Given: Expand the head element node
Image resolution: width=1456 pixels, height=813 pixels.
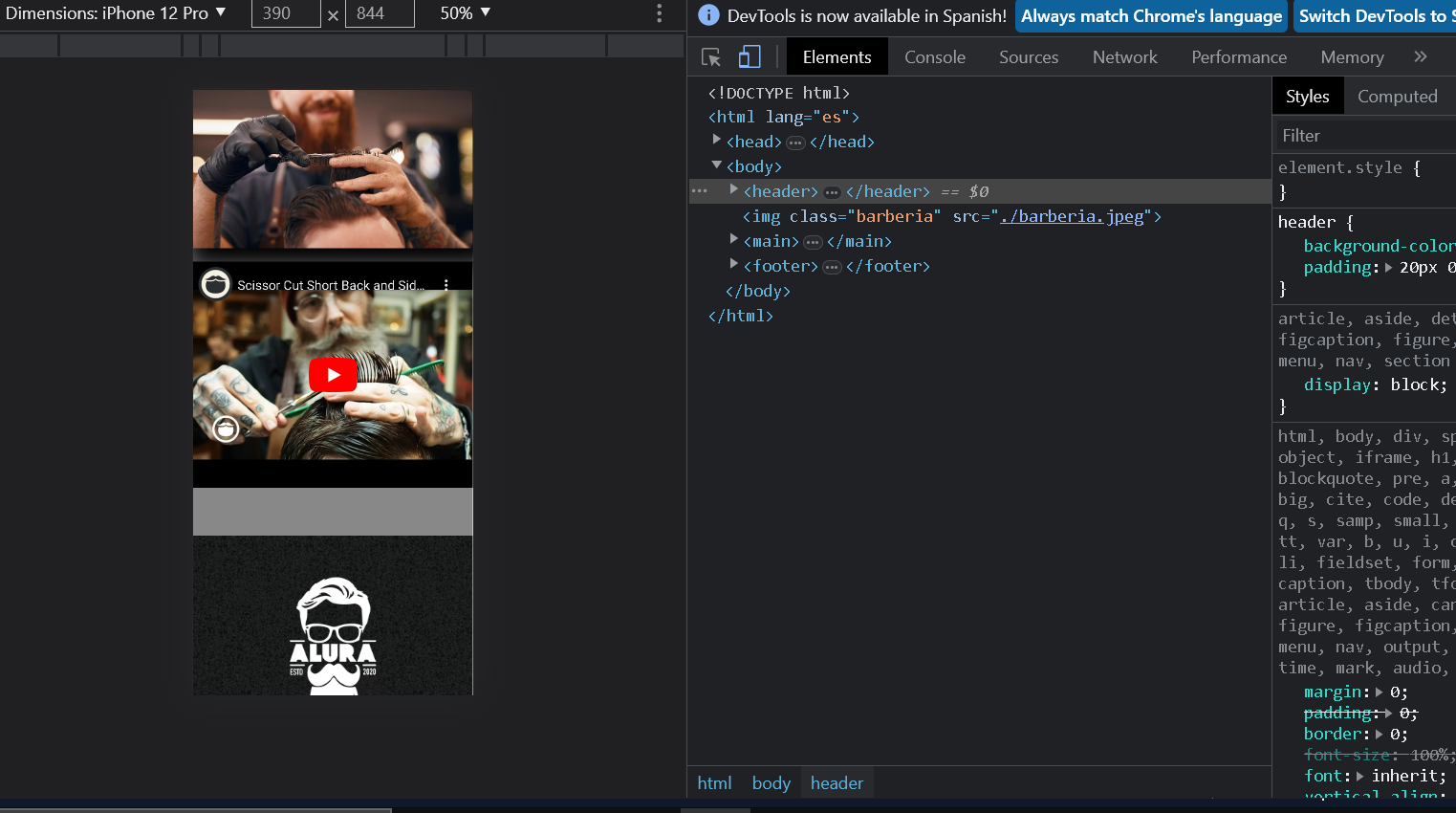Looking at the screenshot, I should pos(716,141).
